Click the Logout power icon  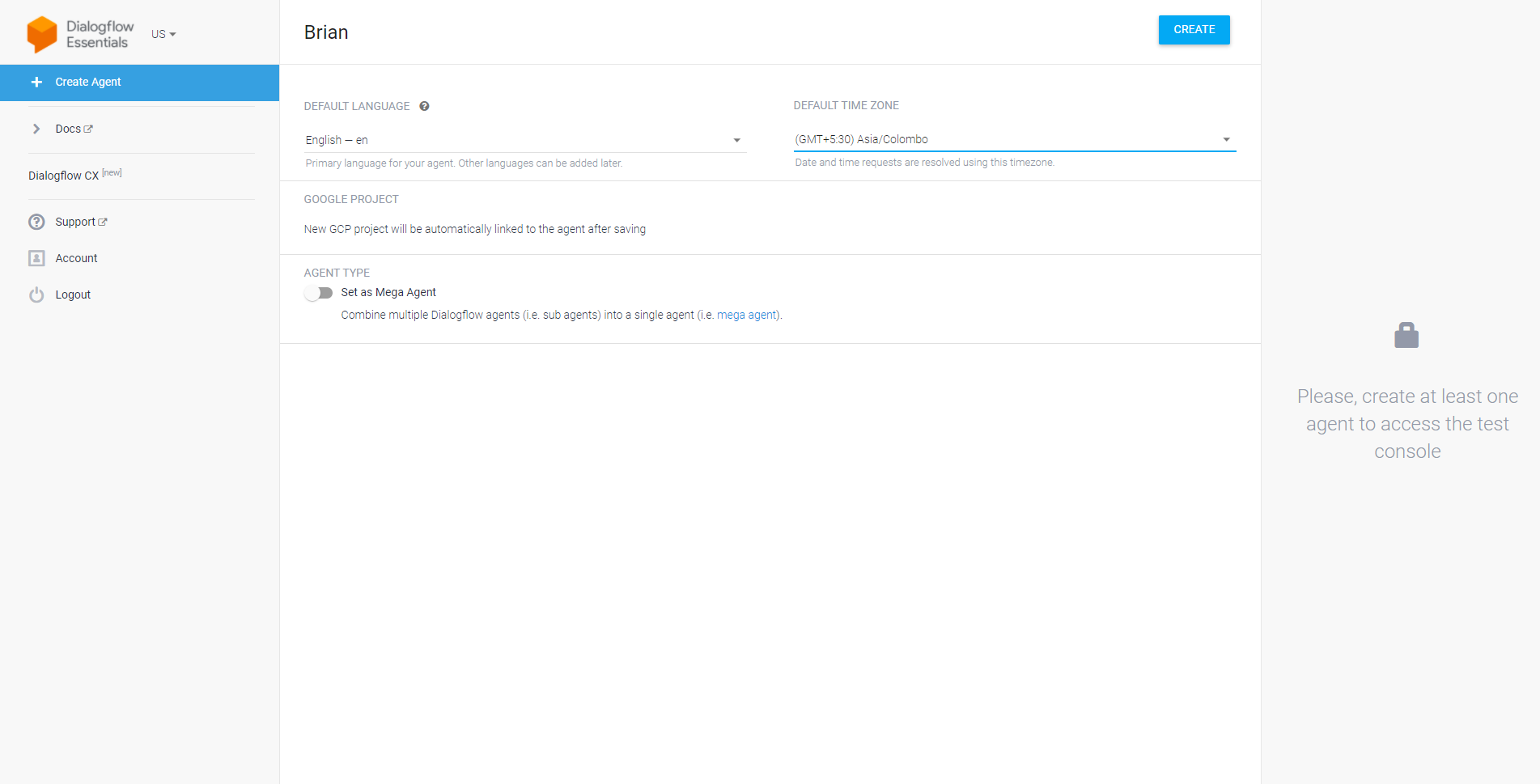click(x=36, y=295)
